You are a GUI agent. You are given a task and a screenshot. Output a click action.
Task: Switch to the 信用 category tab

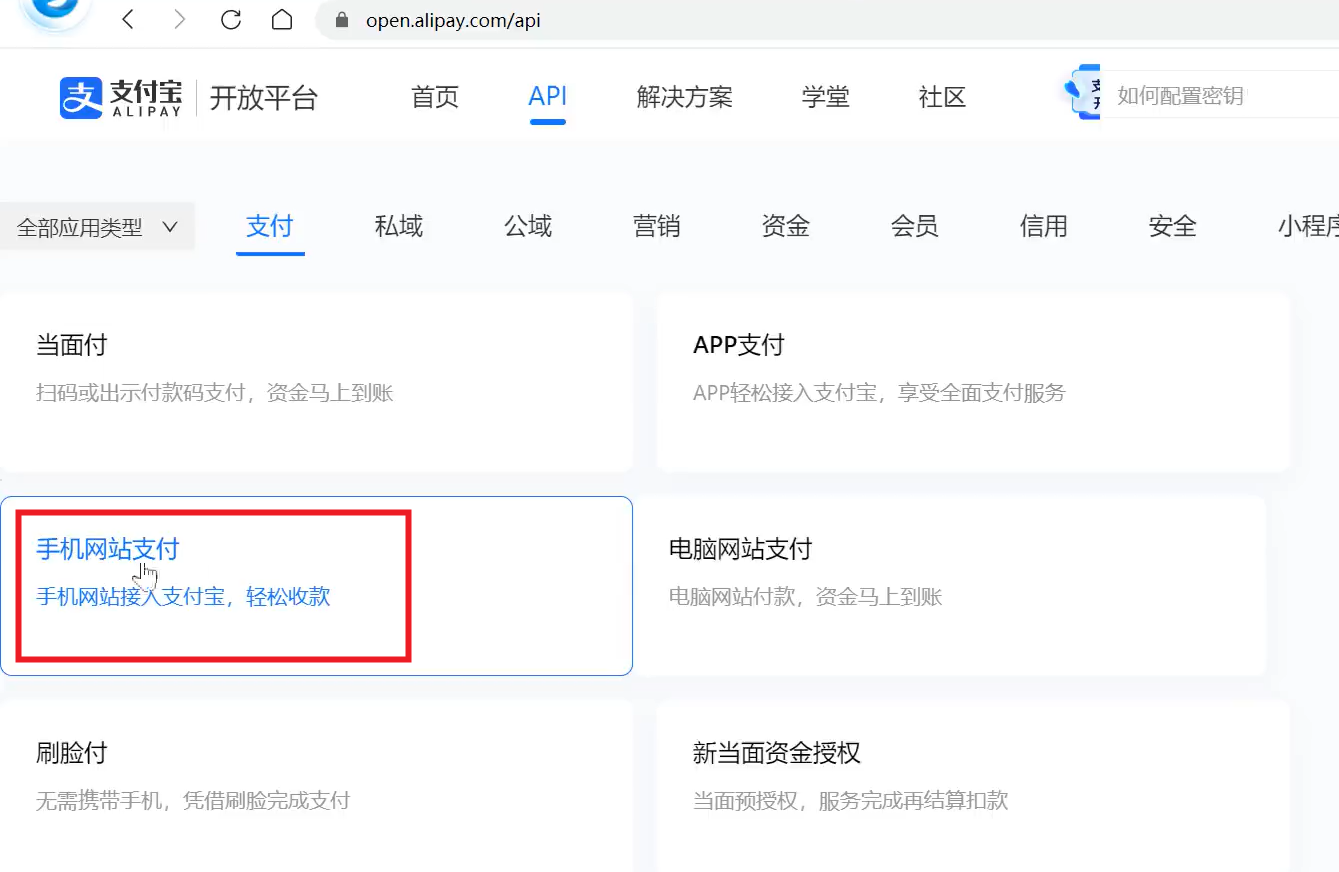coord(1044,226)
